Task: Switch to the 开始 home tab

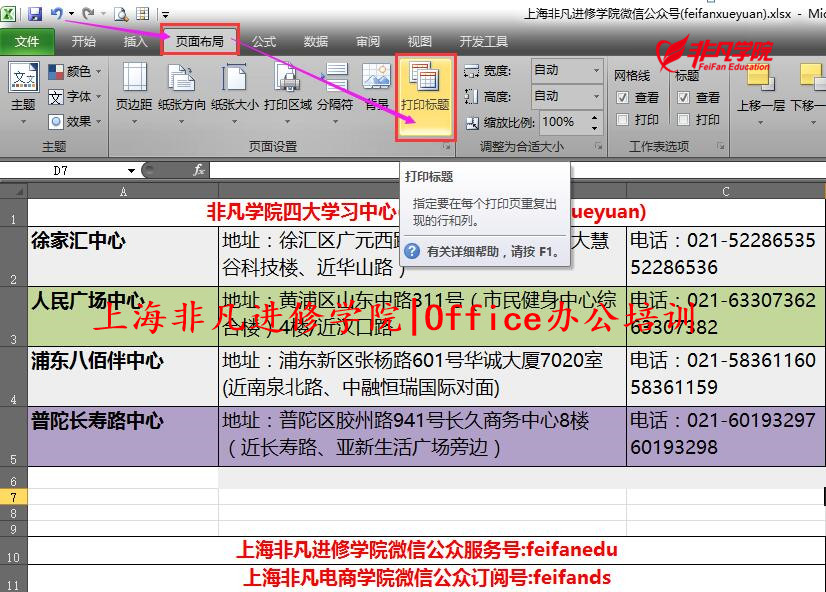Action: pyautogui.click(x=84, y=42)
